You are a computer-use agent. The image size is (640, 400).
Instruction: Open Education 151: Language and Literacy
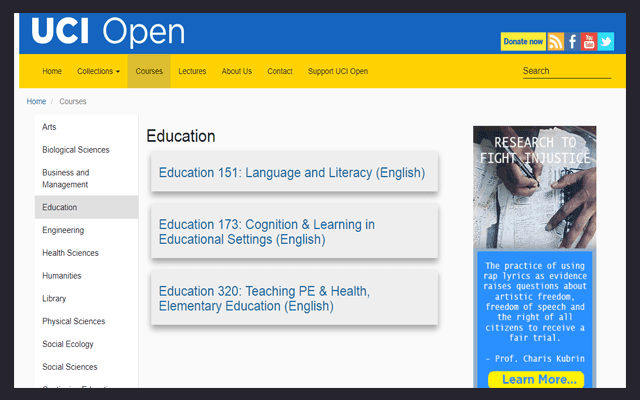[292, 173]
